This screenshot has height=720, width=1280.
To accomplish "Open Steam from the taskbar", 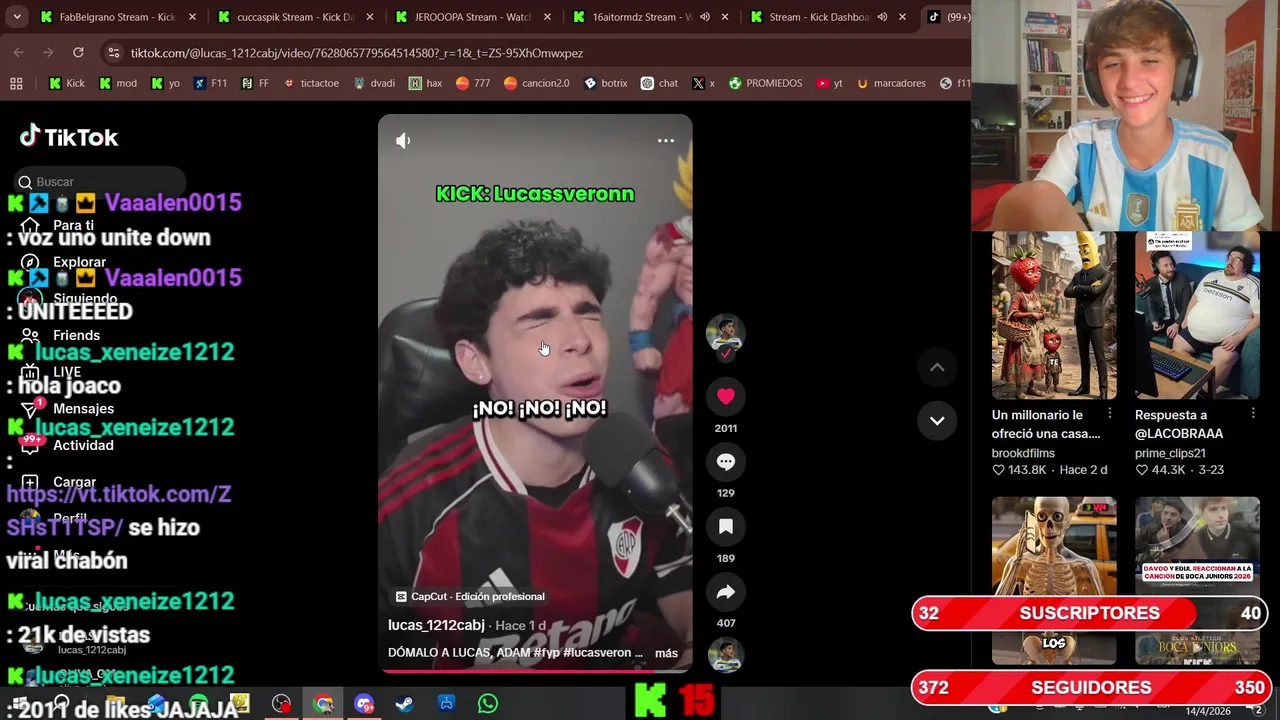I will point(404,704).
